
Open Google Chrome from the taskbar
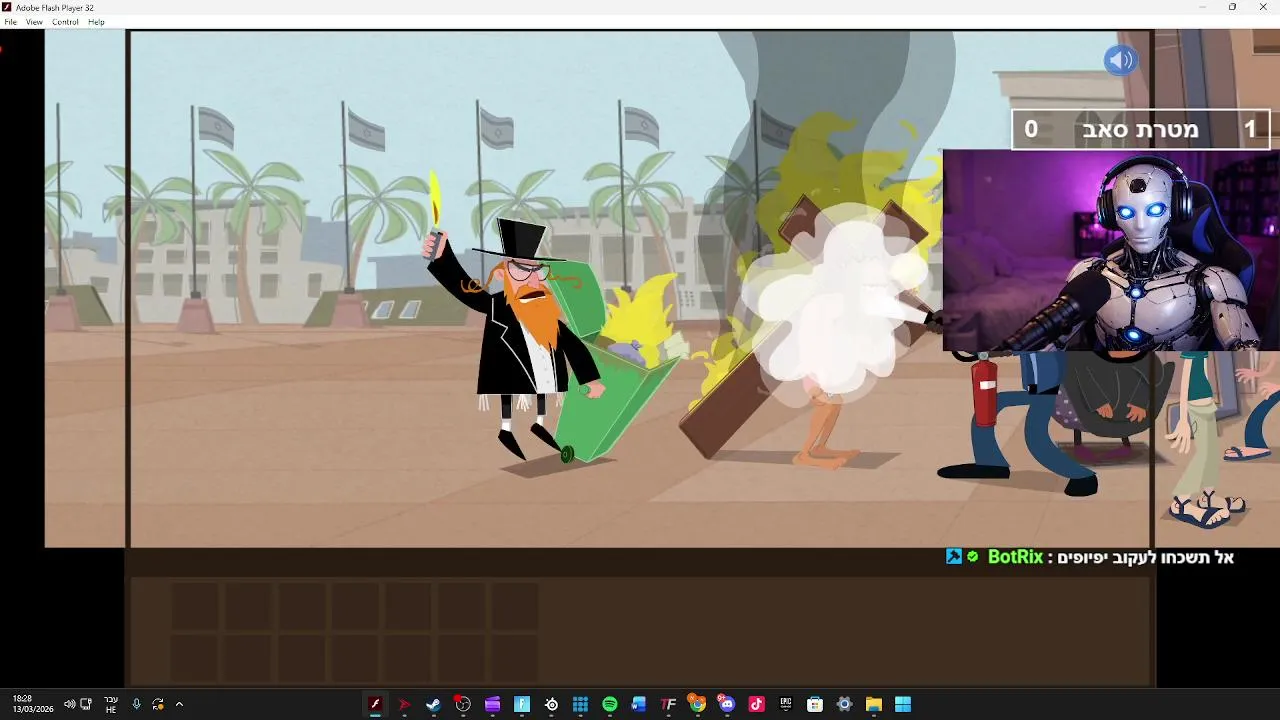pos(697,704)
